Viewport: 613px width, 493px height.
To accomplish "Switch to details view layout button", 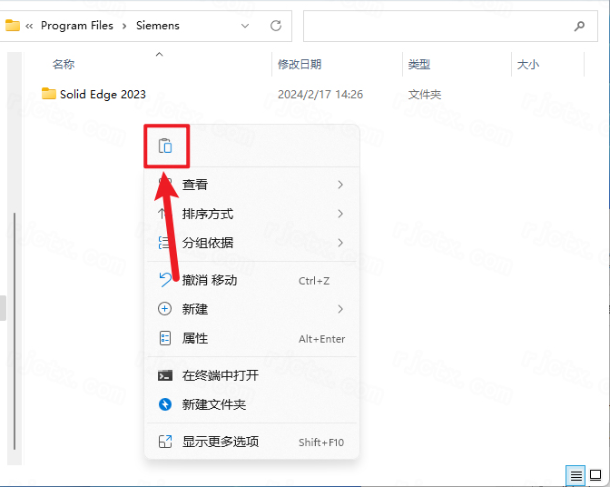I will (x=575, y=474).
